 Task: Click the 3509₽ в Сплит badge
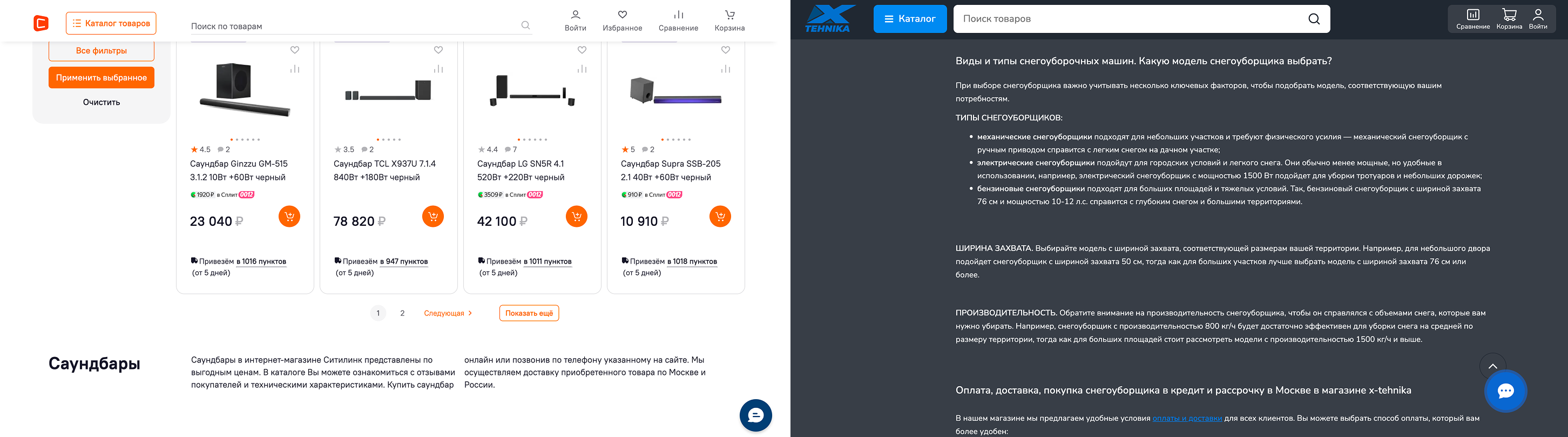[x=510, y=195]
